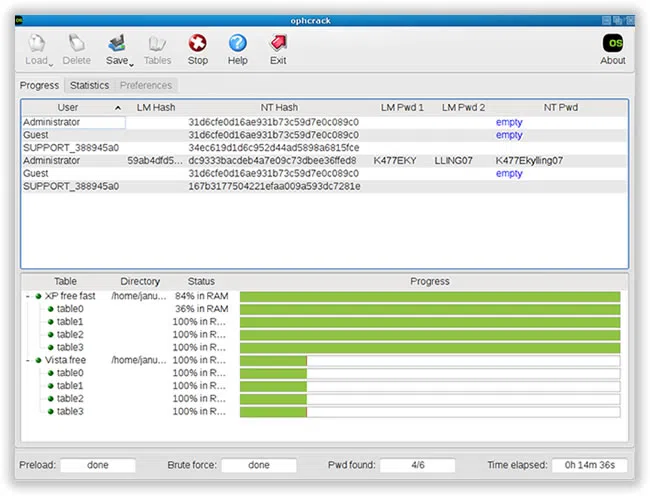This screenshot has width=650, height=496.
Task: Collapse the Vista free tree node
Action: (27, 360)
